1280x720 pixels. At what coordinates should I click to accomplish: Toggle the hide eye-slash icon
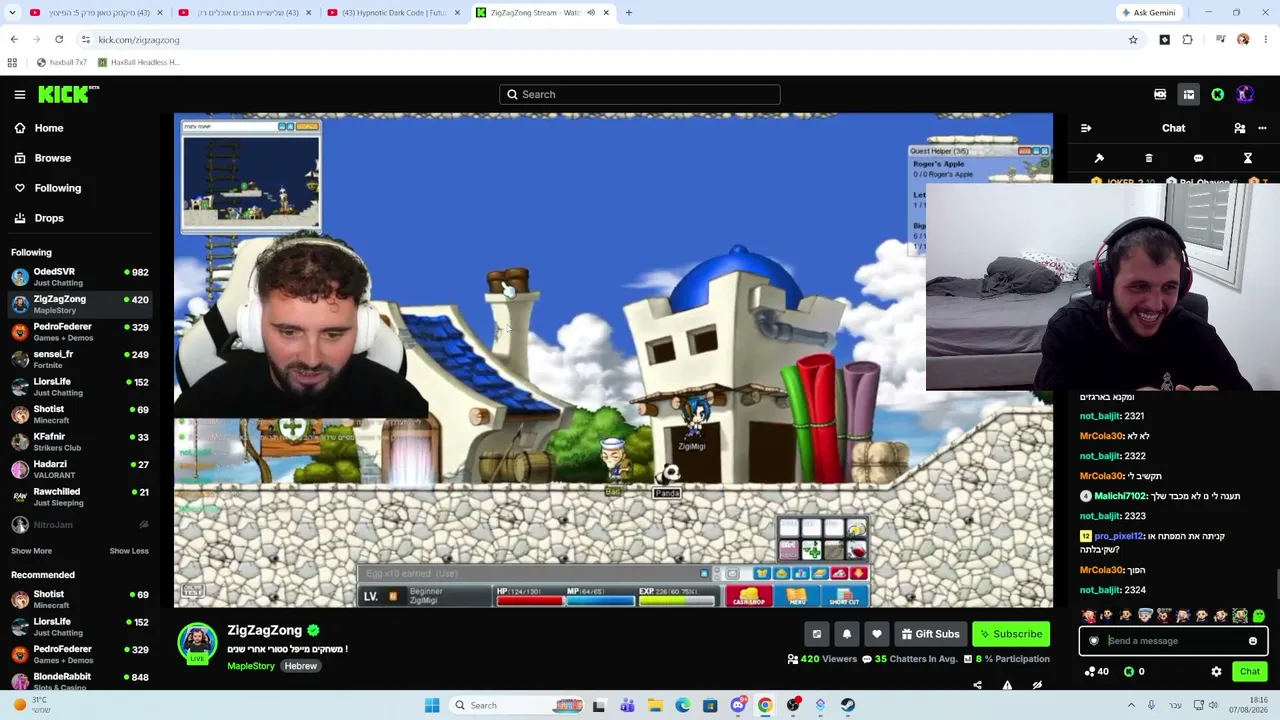click(x=1037, y=686)
